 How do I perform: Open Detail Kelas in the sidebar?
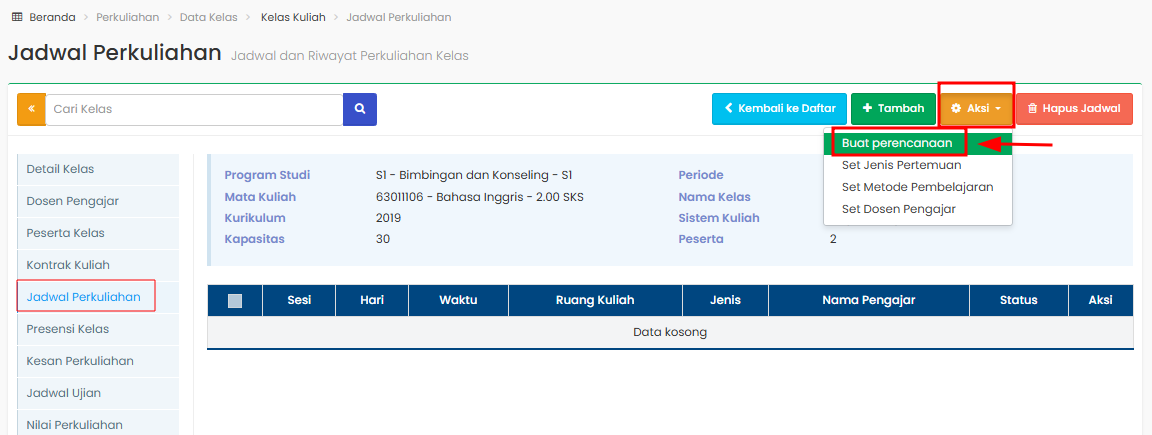60,169
